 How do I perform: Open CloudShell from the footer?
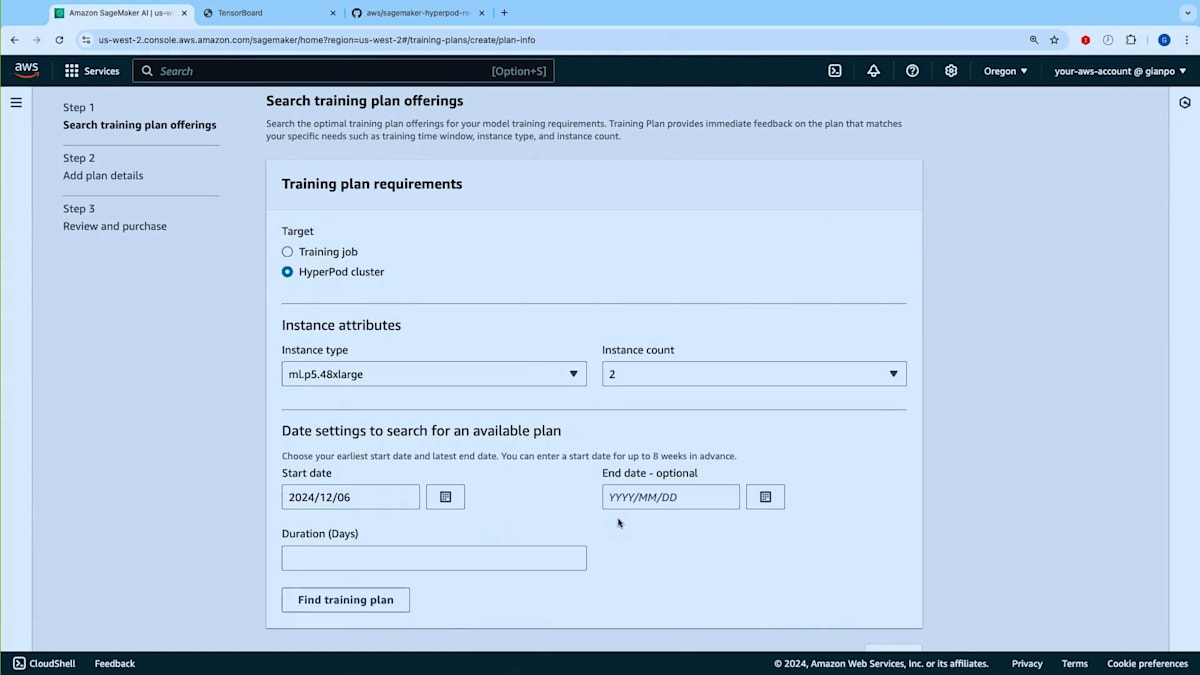[46, 663]
